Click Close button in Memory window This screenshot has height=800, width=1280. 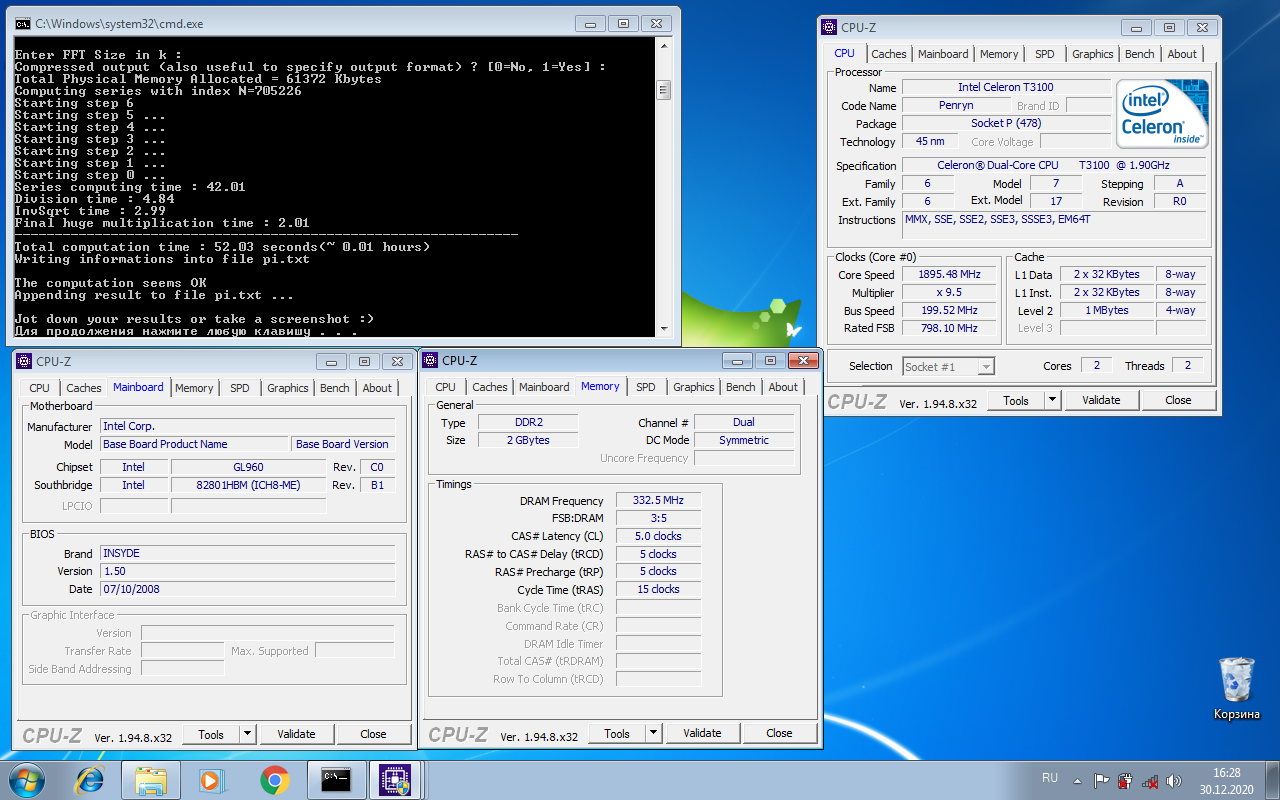[780, 733]
